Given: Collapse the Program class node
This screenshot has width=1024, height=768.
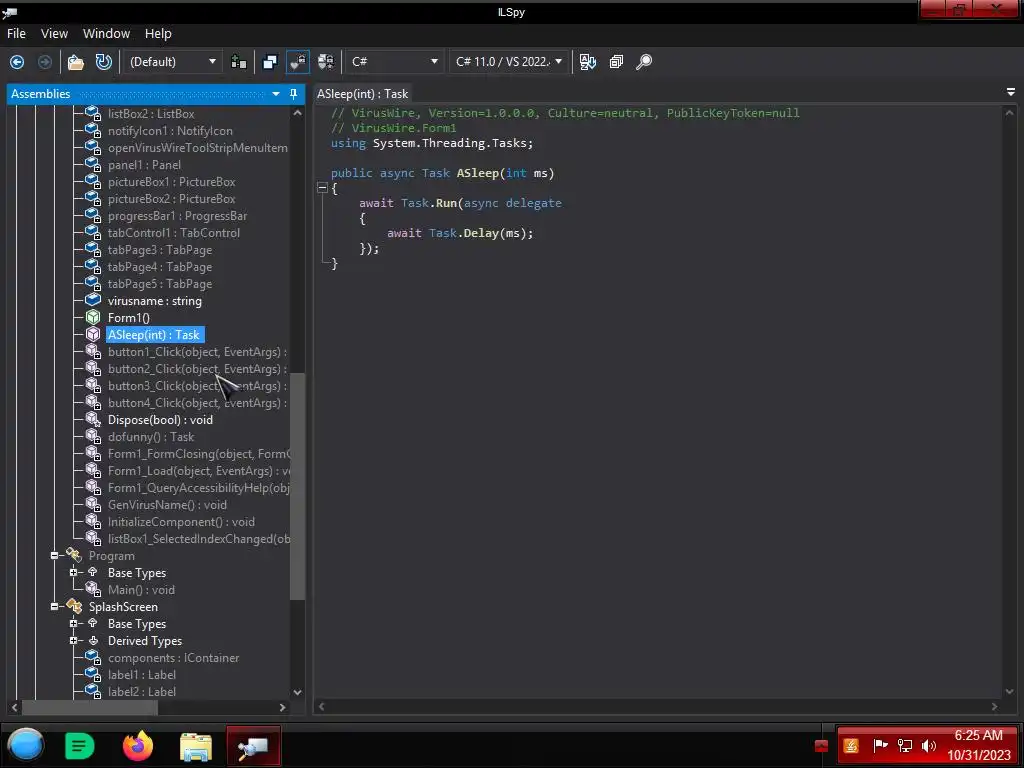Looking at the screenshot, I should coord(55,556).
